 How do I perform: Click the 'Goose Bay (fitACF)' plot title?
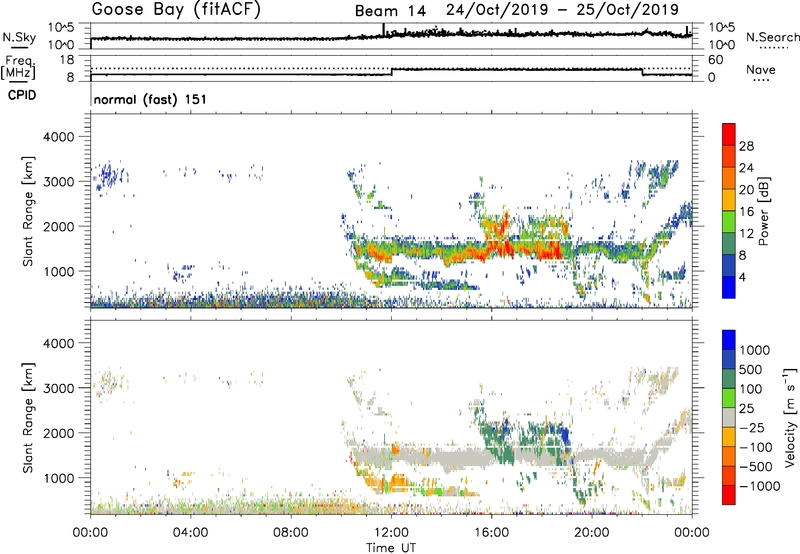pos(176,9)
